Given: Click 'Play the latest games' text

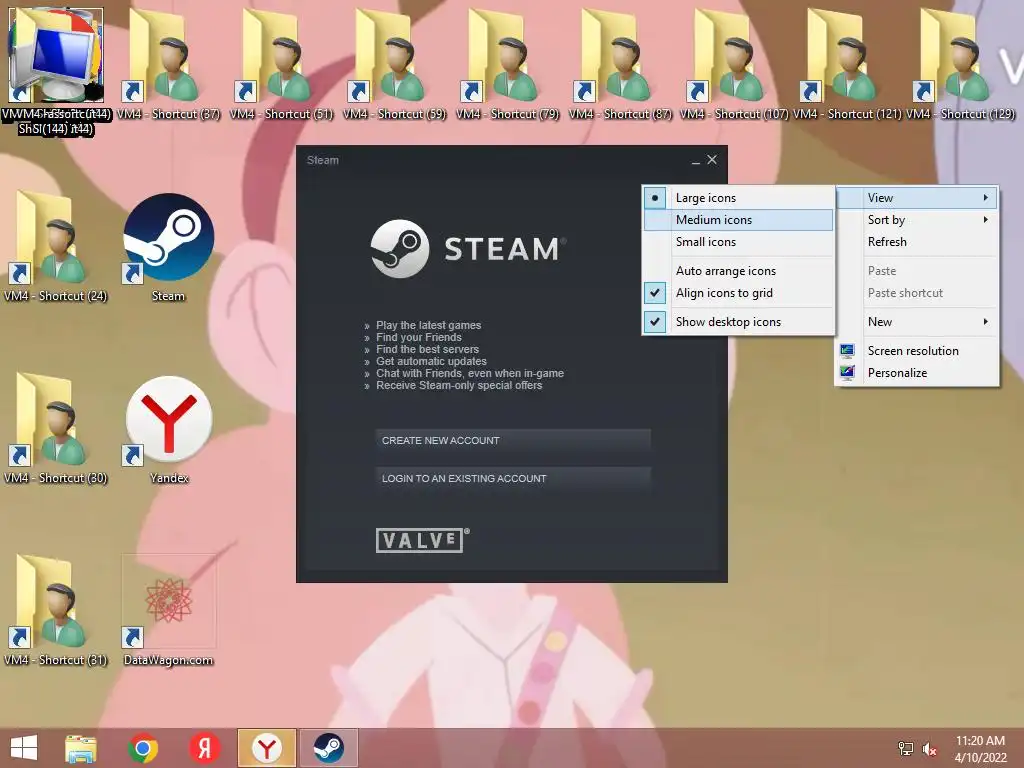Looking at the screenshot, I should point(428,325).
